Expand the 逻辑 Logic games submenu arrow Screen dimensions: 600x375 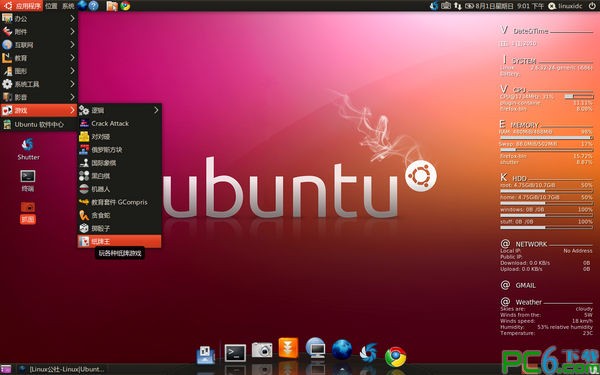pyautogui.click(x=156, y=110)
